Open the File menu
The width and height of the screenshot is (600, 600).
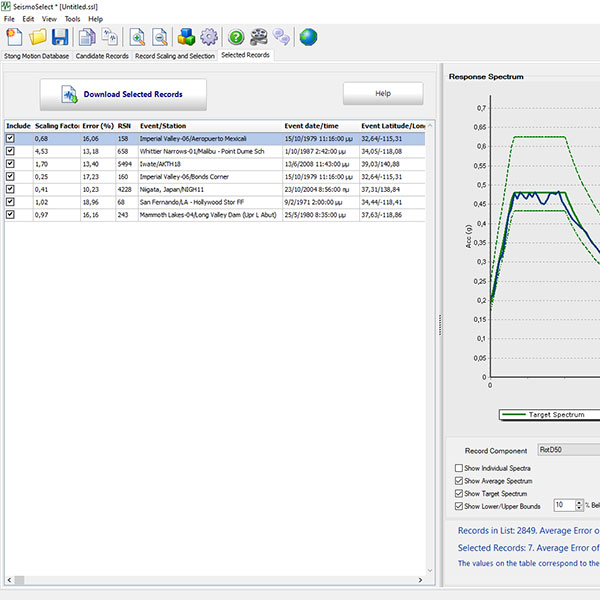[x=9, y=19]
